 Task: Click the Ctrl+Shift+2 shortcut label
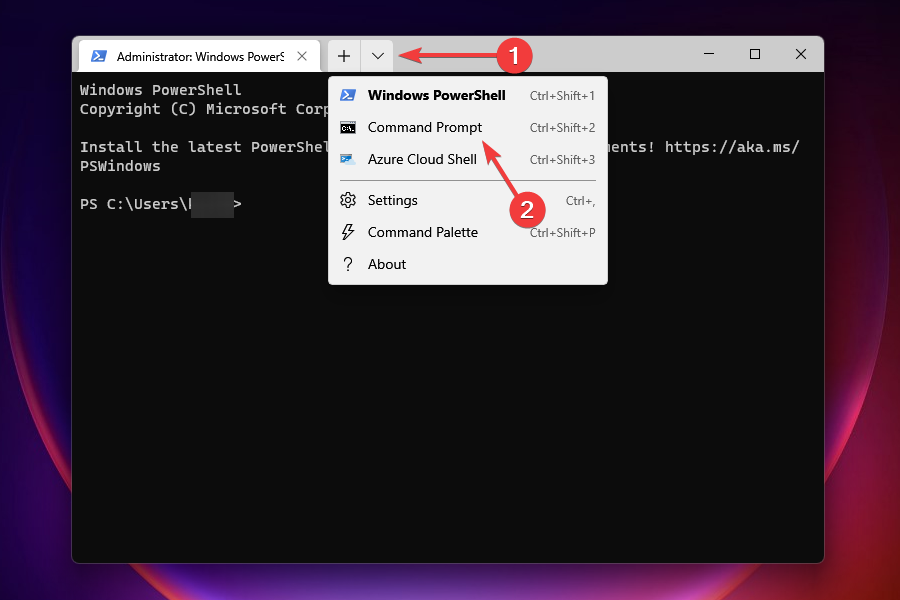pyautogui.click(x=562, y=127)
